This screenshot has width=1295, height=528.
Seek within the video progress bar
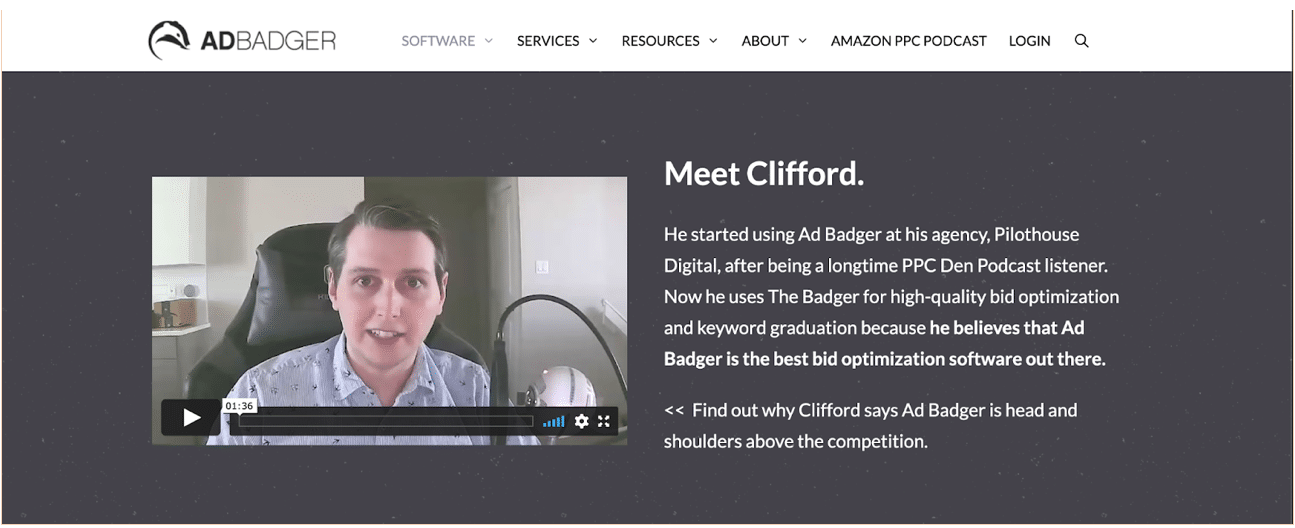385,421
